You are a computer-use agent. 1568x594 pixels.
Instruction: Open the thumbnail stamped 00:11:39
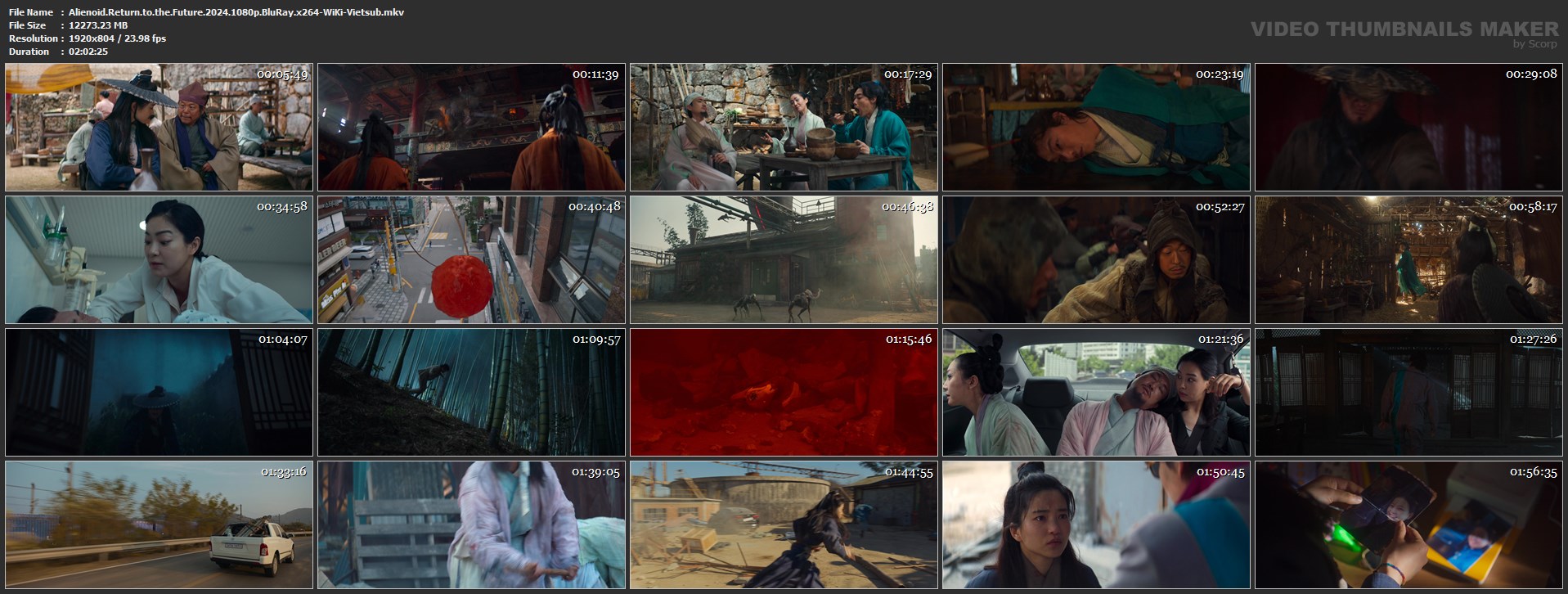tap(471, 128)
